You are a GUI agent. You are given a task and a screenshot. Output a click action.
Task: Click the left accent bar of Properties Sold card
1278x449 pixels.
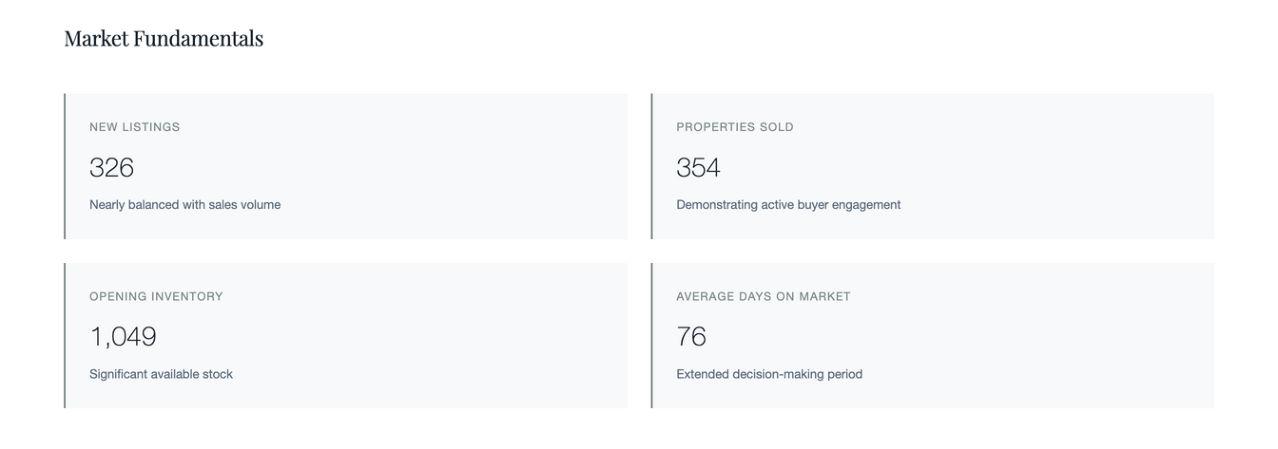coord(652,166)
